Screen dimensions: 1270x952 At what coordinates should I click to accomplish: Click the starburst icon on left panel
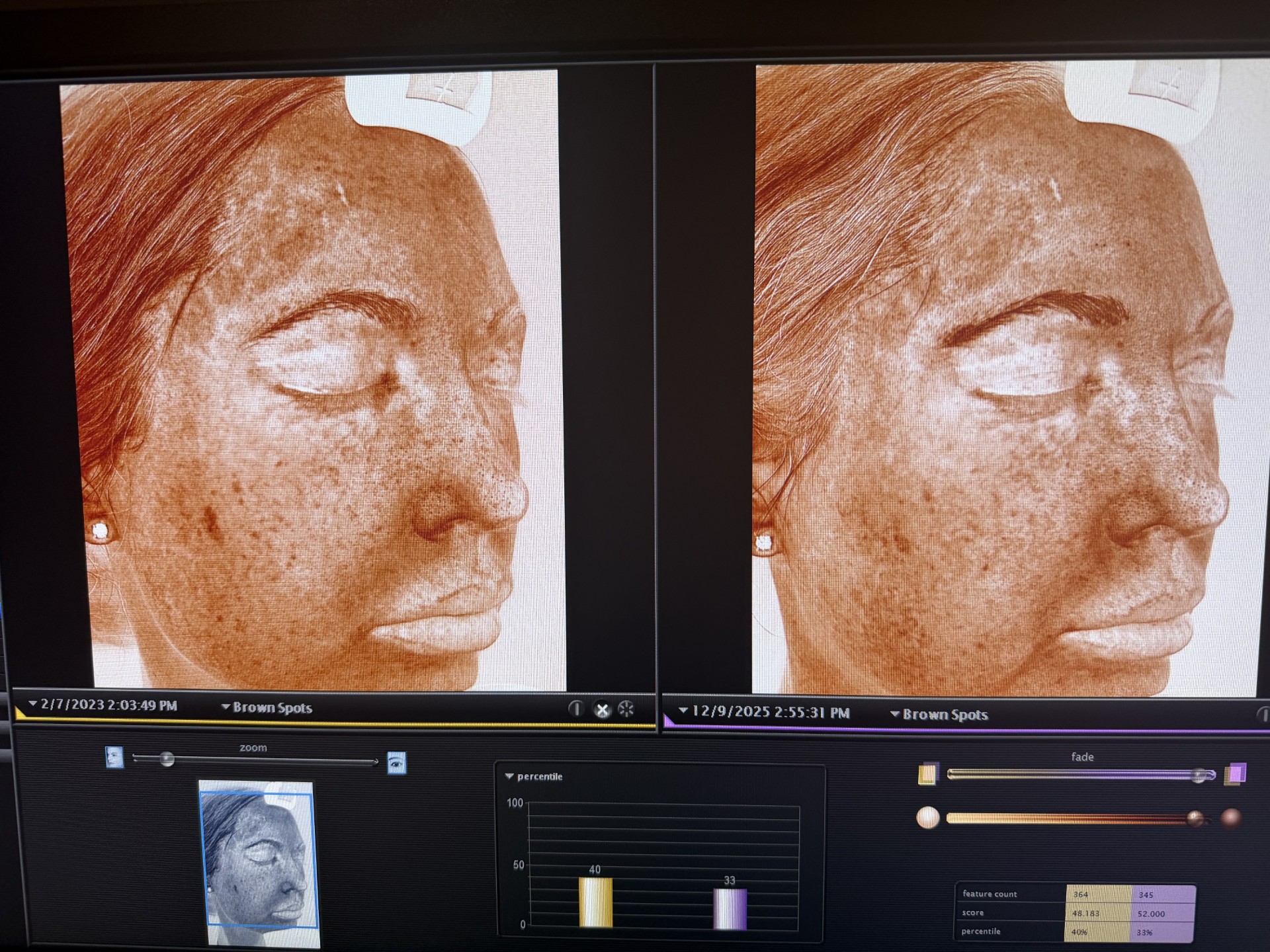pos(626,709)
